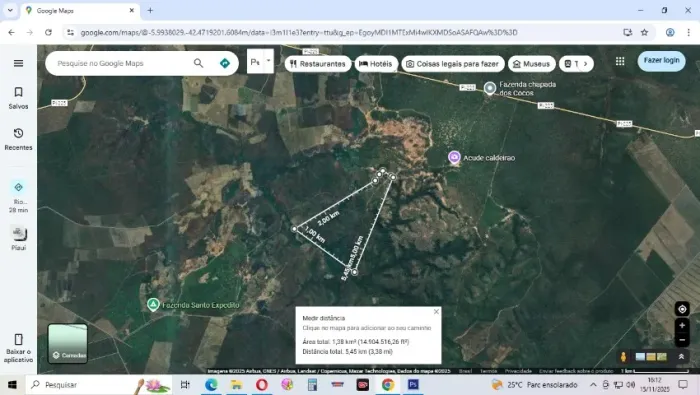Open the Chrome profile icon
Image resolution: width=700 pixels, height=395 pixels.
670,33
